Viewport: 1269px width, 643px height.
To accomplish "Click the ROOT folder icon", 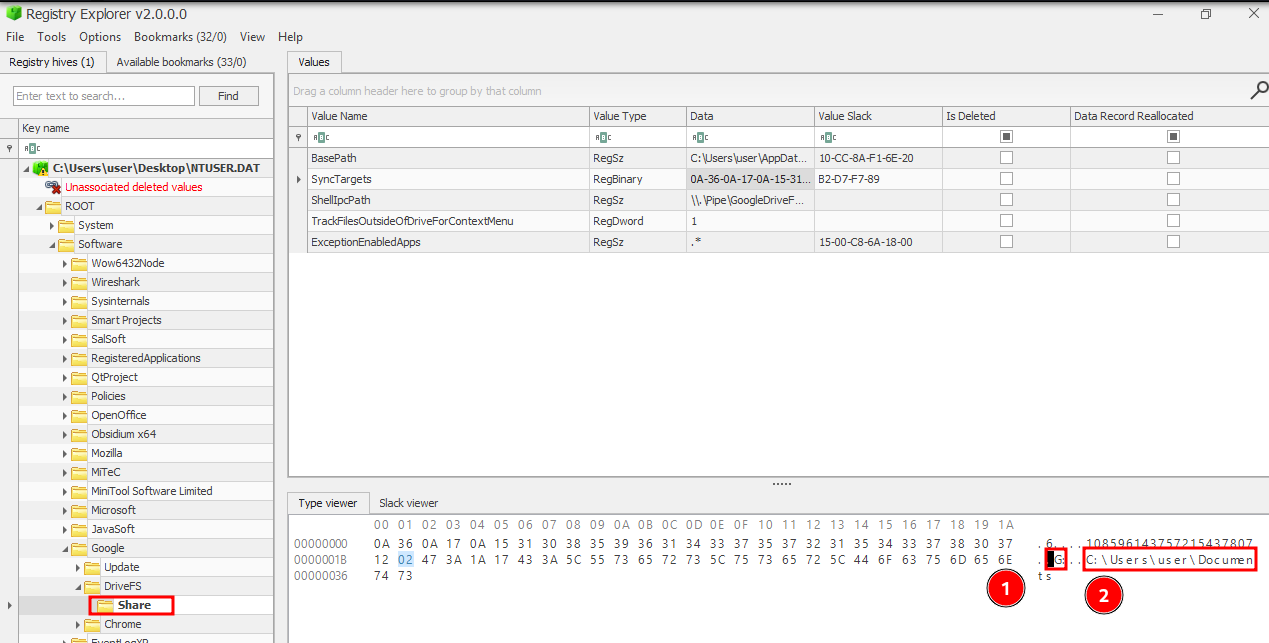I will pyautogui.click(x=54, y=206).
